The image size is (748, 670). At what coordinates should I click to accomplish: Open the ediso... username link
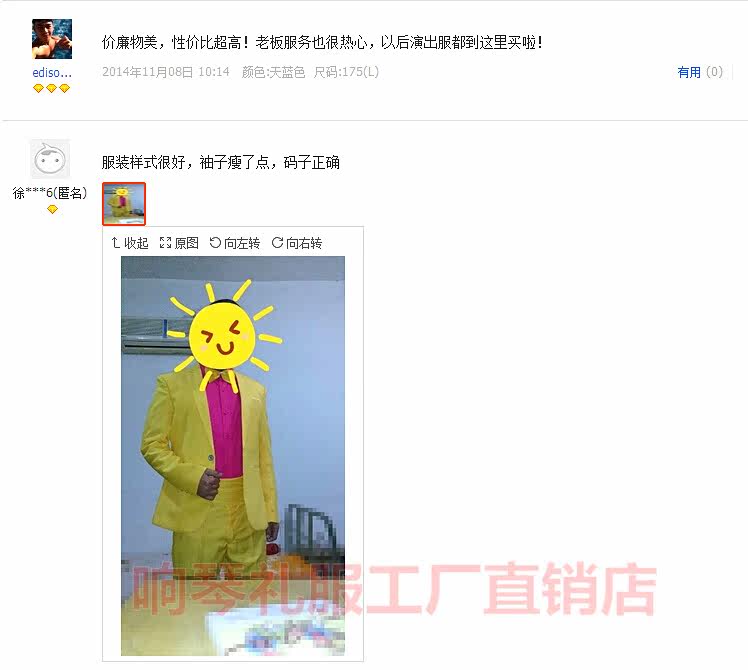(x=52, y=73)
